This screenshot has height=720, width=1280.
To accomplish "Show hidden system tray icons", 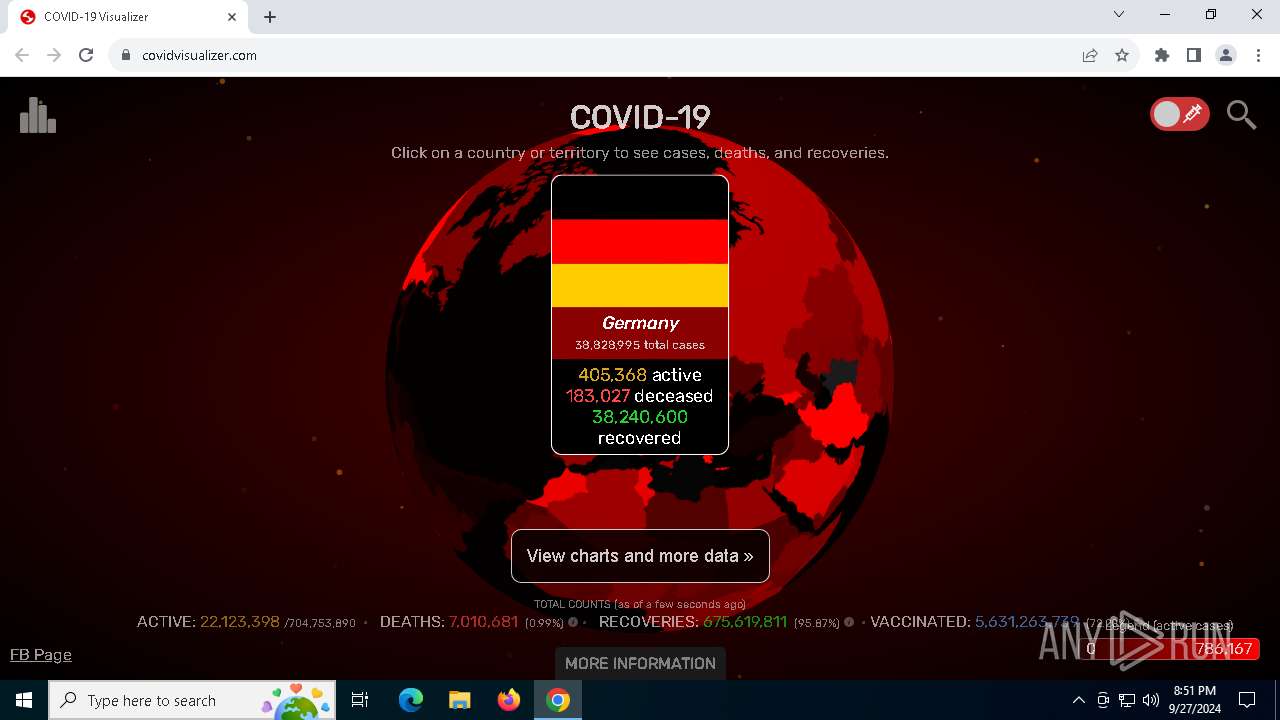I will [x=1078, y=700].
